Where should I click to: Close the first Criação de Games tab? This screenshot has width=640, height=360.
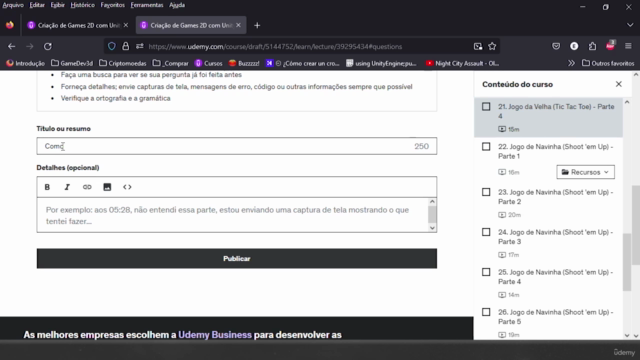126,25
